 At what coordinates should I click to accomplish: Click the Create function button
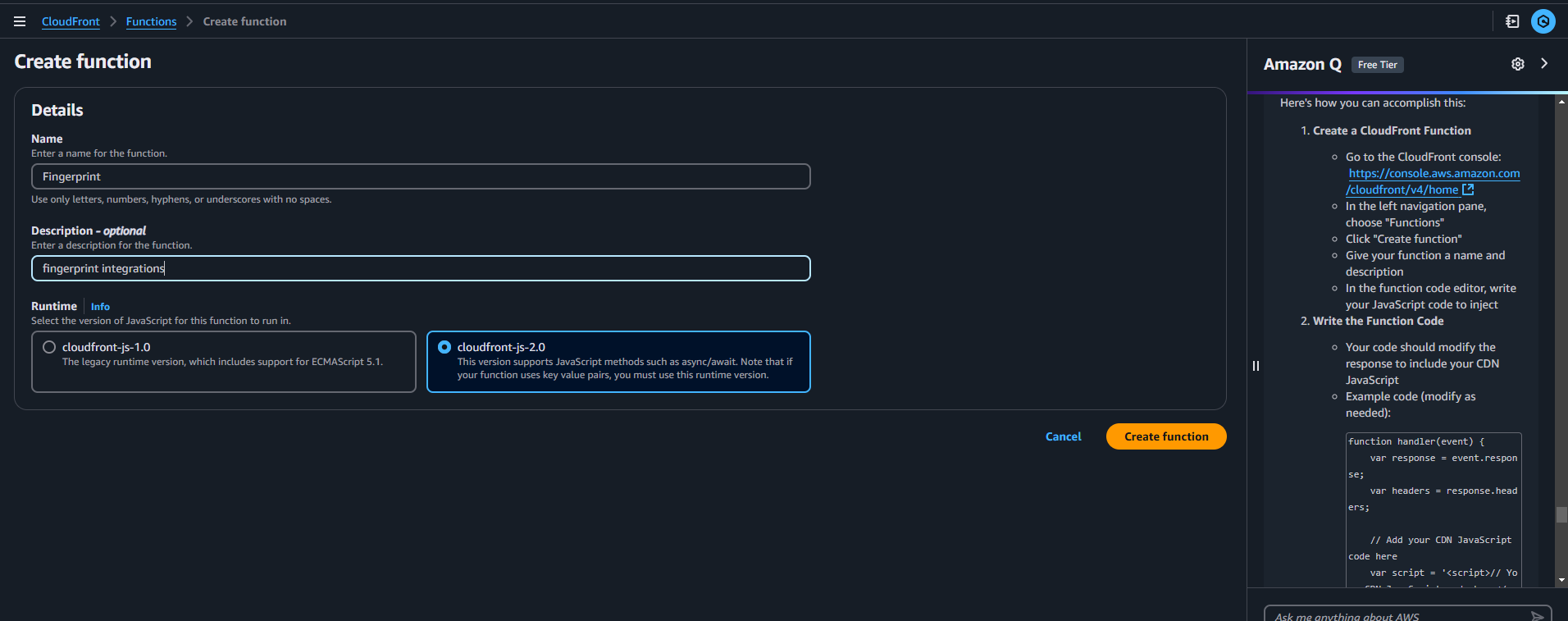point(1166,436)
